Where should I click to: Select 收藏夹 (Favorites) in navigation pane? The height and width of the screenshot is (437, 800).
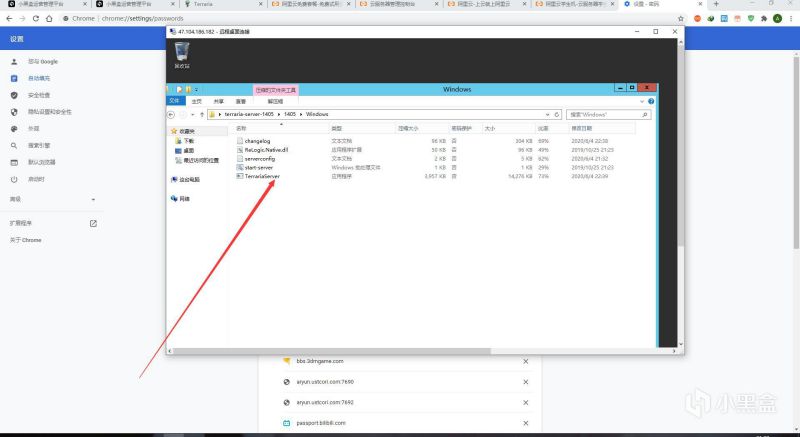pyautogui.click(x=183, y=131)
